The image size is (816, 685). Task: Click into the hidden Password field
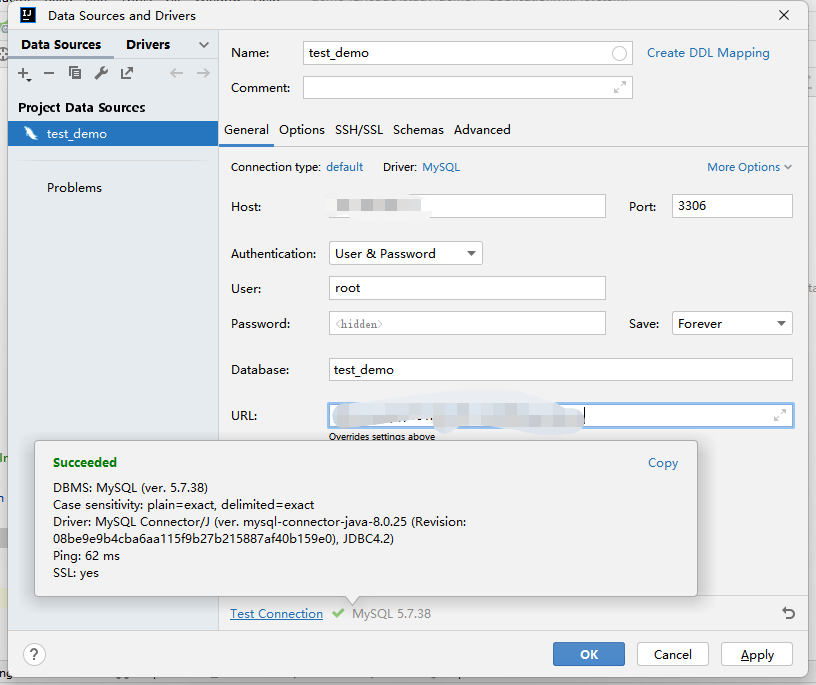pos(467,323)
